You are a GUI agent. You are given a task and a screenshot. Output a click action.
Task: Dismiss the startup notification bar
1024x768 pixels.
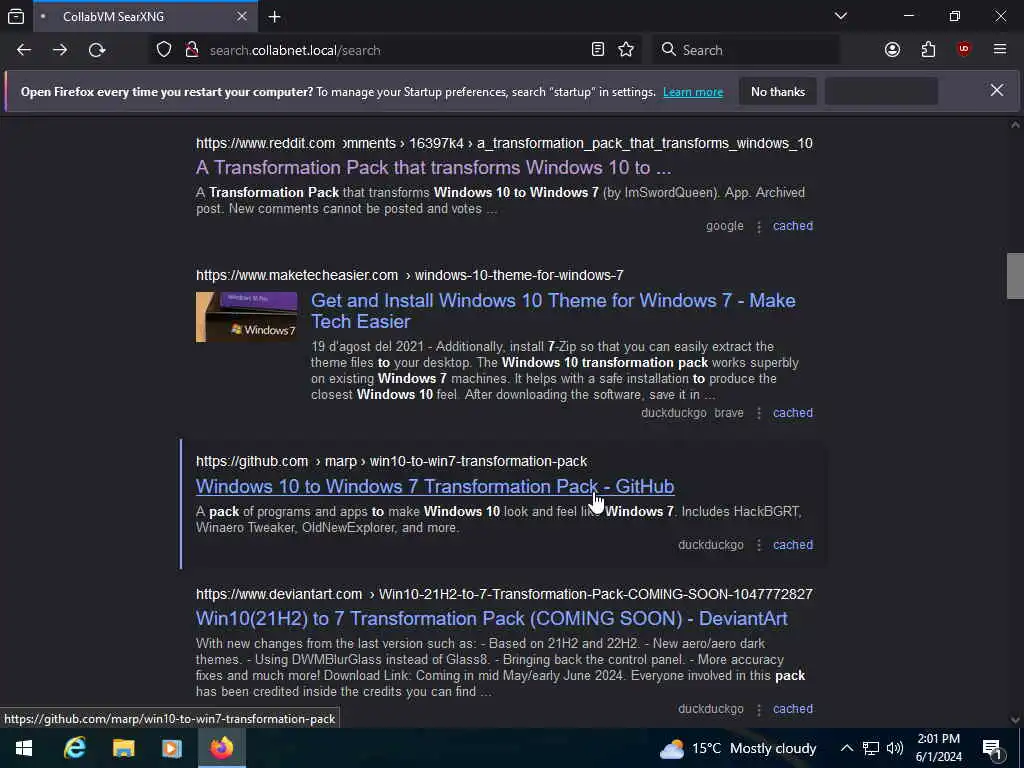[x=997, y=90]
